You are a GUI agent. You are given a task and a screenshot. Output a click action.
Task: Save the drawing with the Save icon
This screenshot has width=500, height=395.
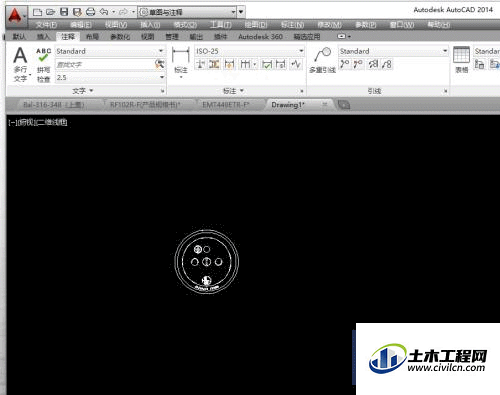coord(64,12)
